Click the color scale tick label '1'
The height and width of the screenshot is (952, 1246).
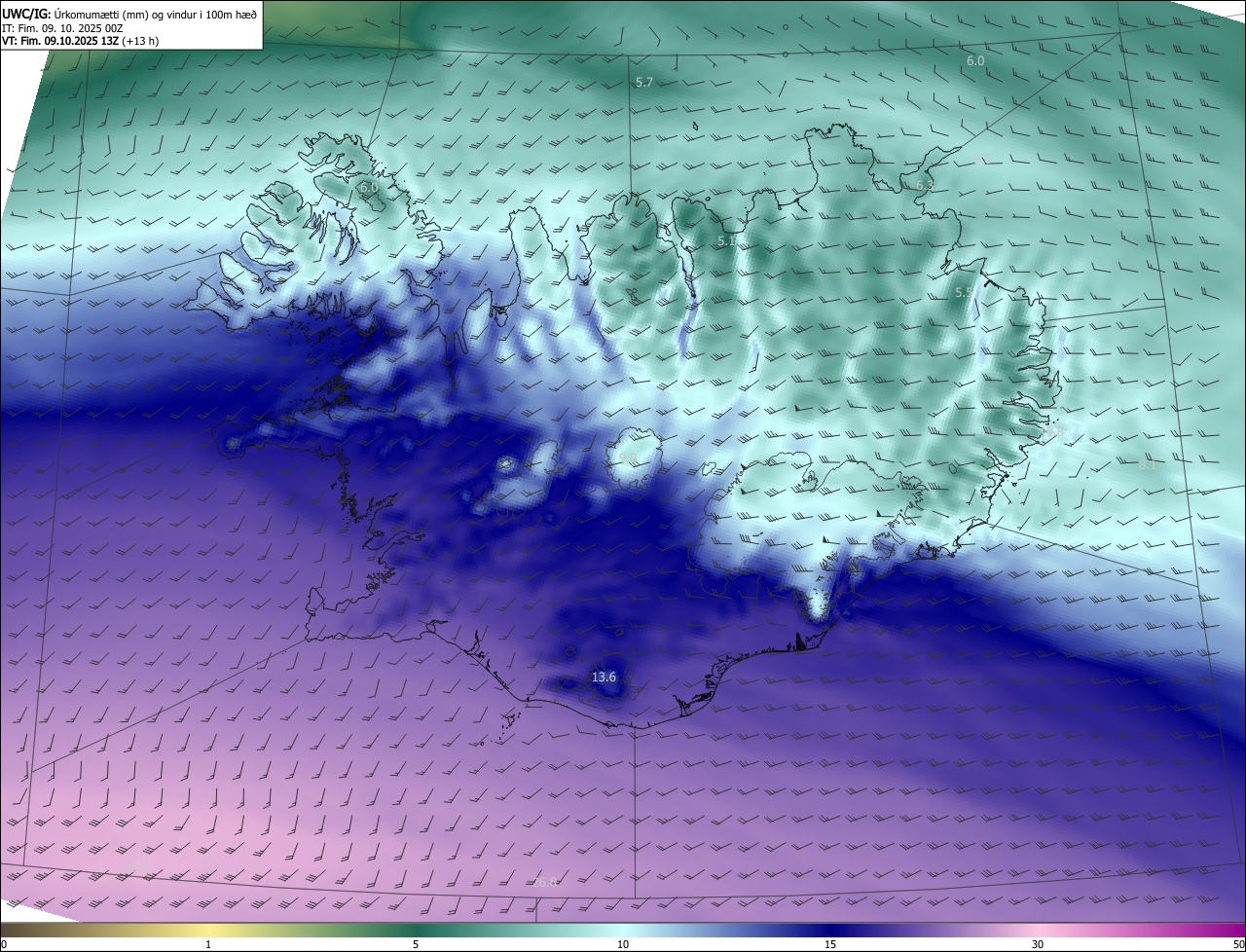click(208, 944)
